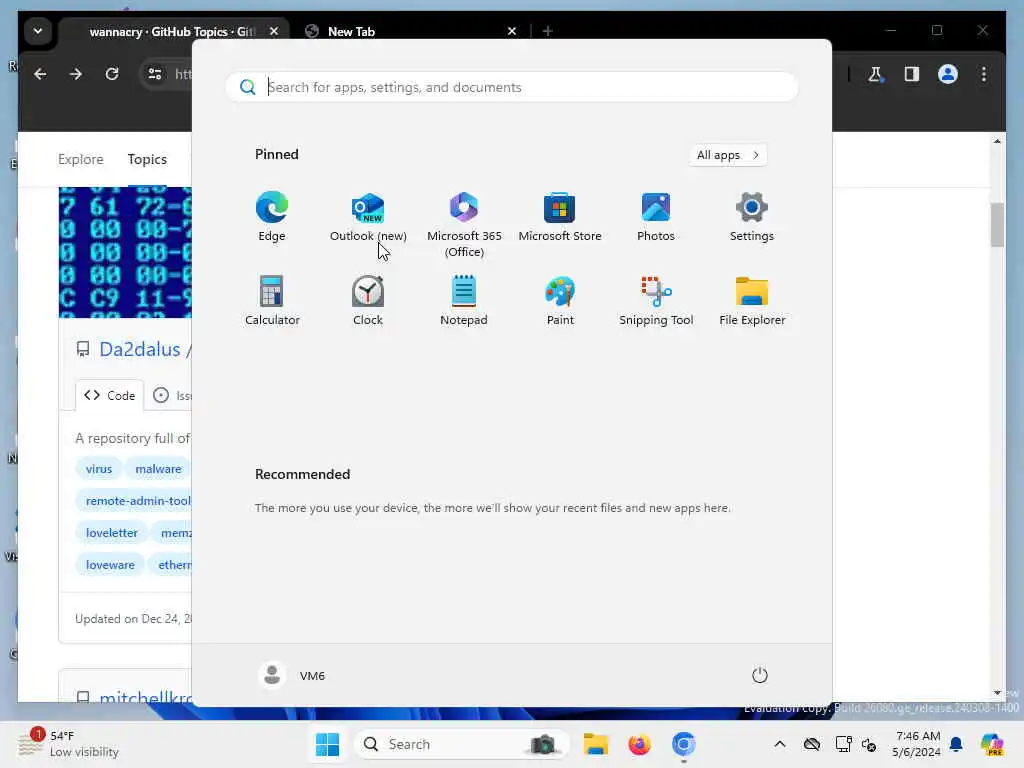
Task: Open Microsoft Store from Start menu
Action: [x=560, y=217]
